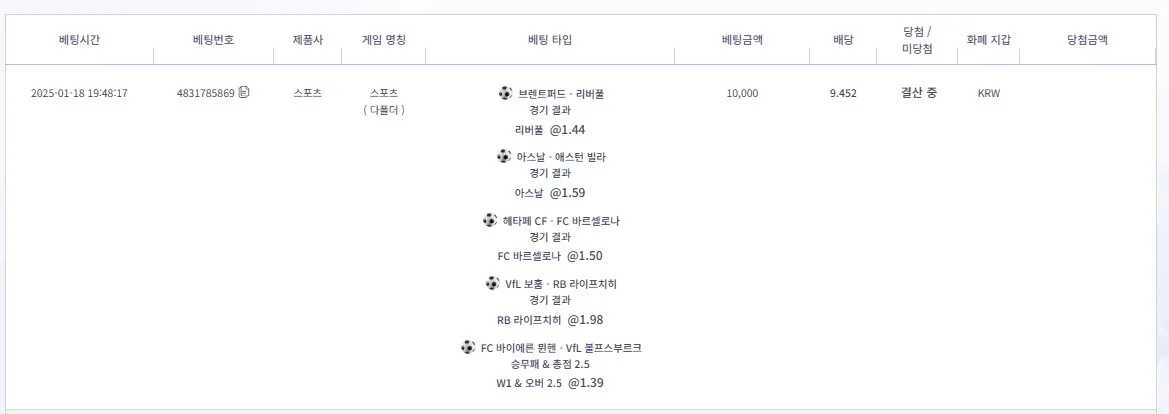Image resolution: width=1169 pixels, height=414 pixels.
Task: Click the 당첨 / 미당첨 column header
Action: point(916,40)
